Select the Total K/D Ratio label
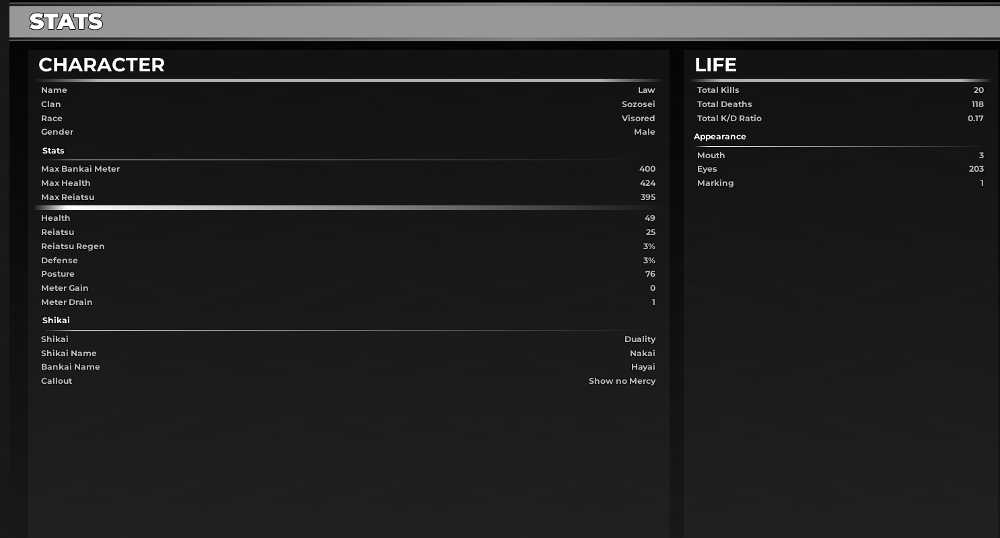 (729, 118)
